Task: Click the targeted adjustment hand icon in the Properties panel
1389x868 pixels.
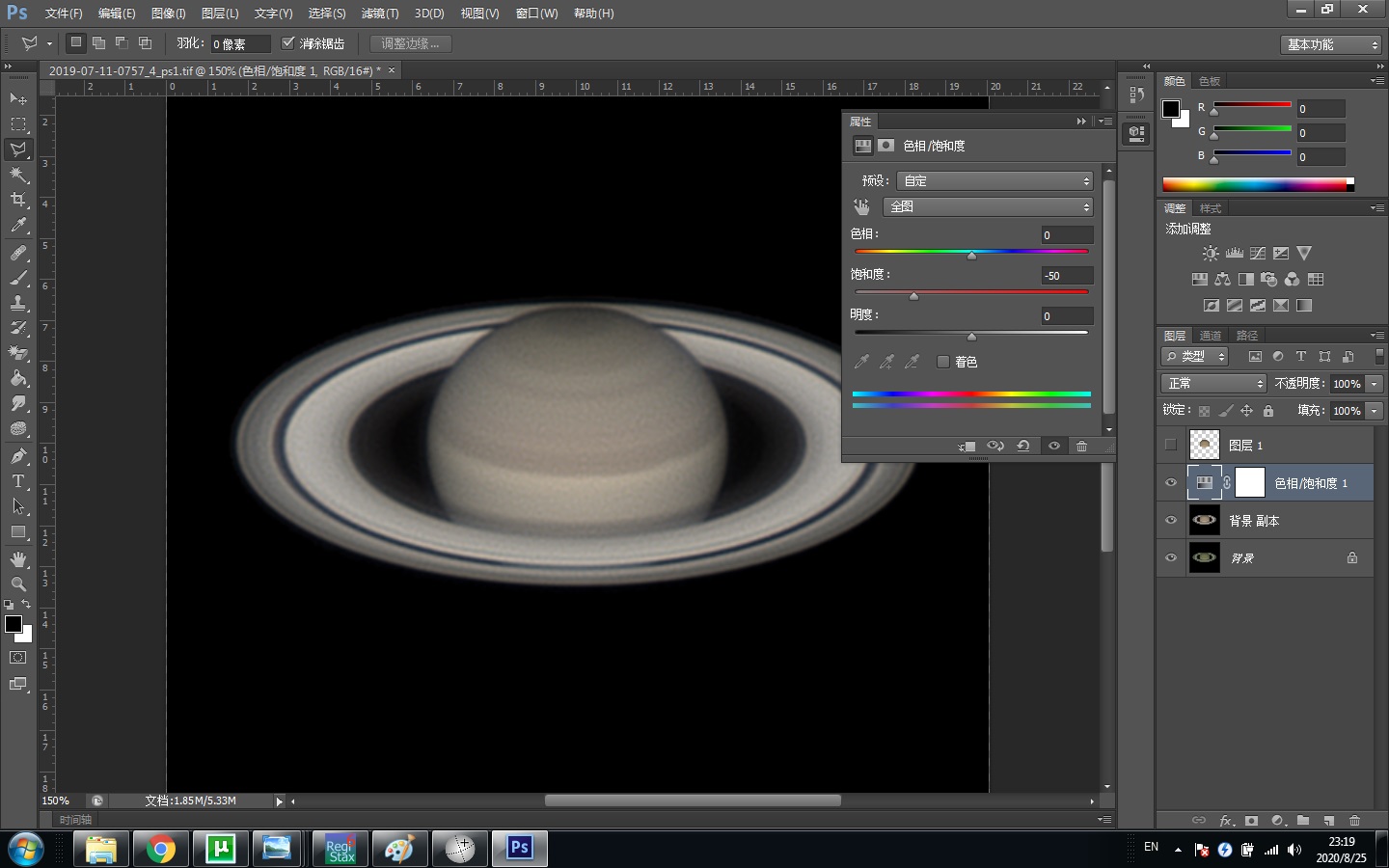Action: coord(862,206)
